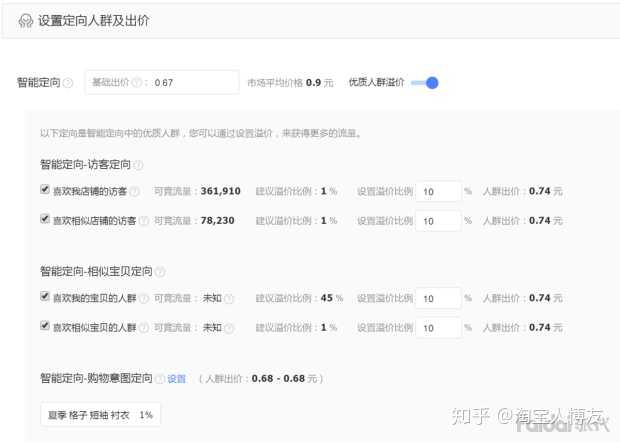Uncheck 喜欢相似店铺的访客 checkbox

click(45, 219)
